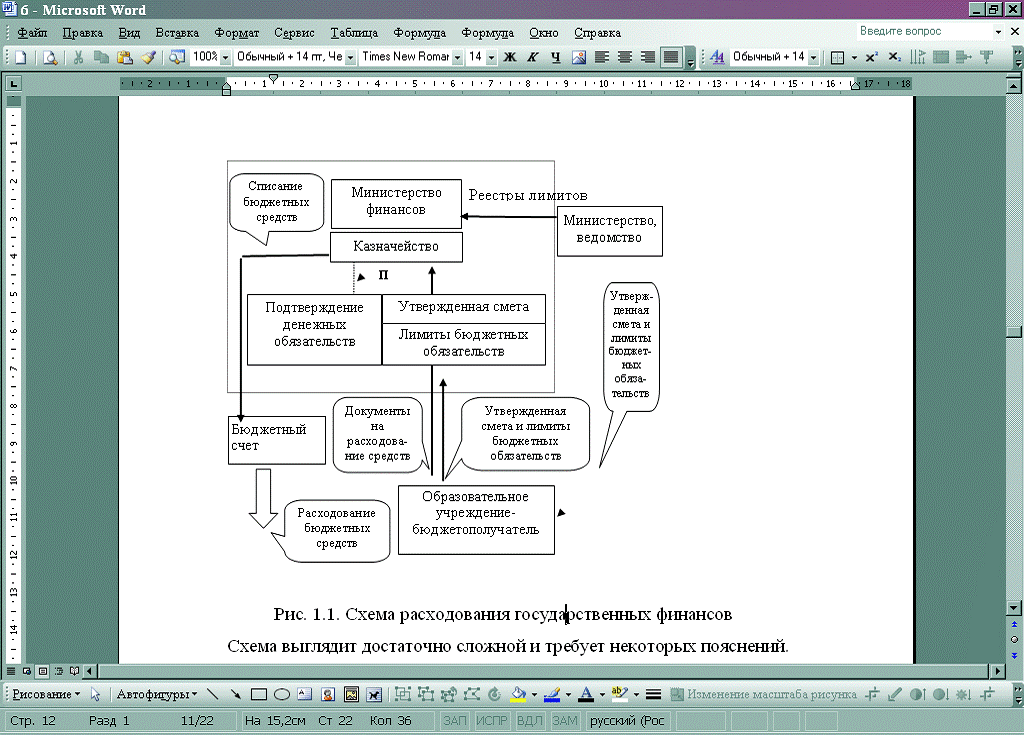Open the zoom percentage dropdown
The height and width of the screenshot is (735, 1024).
click(x=225, y=57)
